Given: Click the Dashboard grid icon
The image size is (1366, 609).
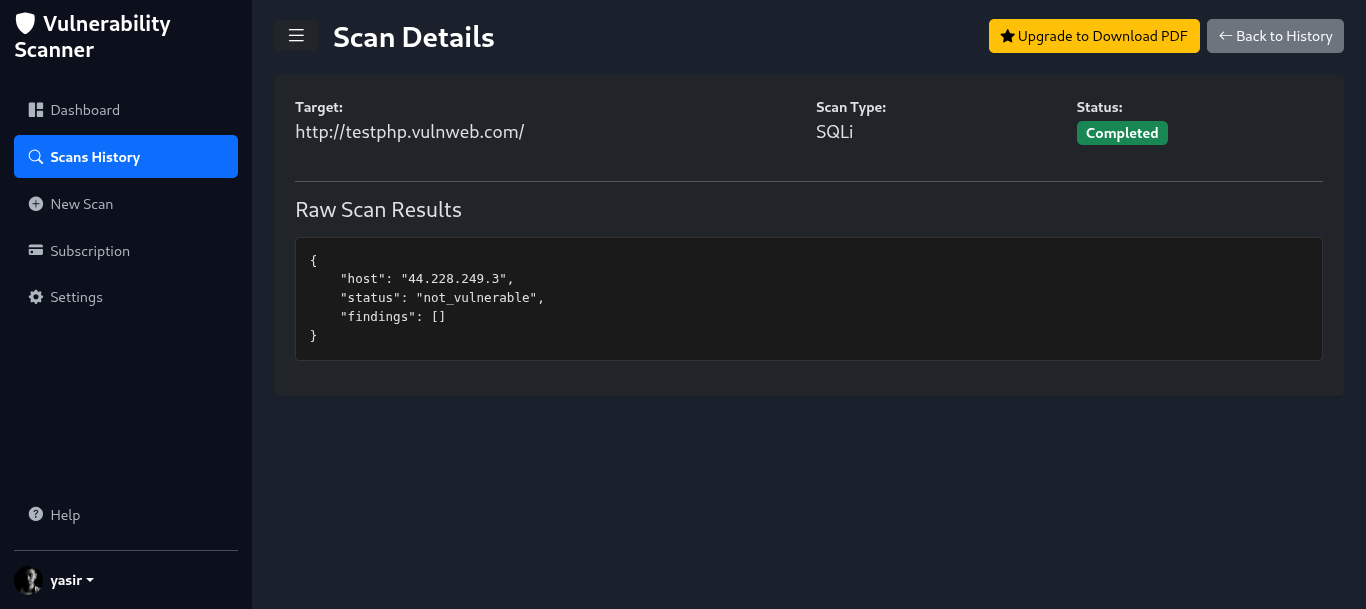Looking at the screenshot, I should (36, 110).
